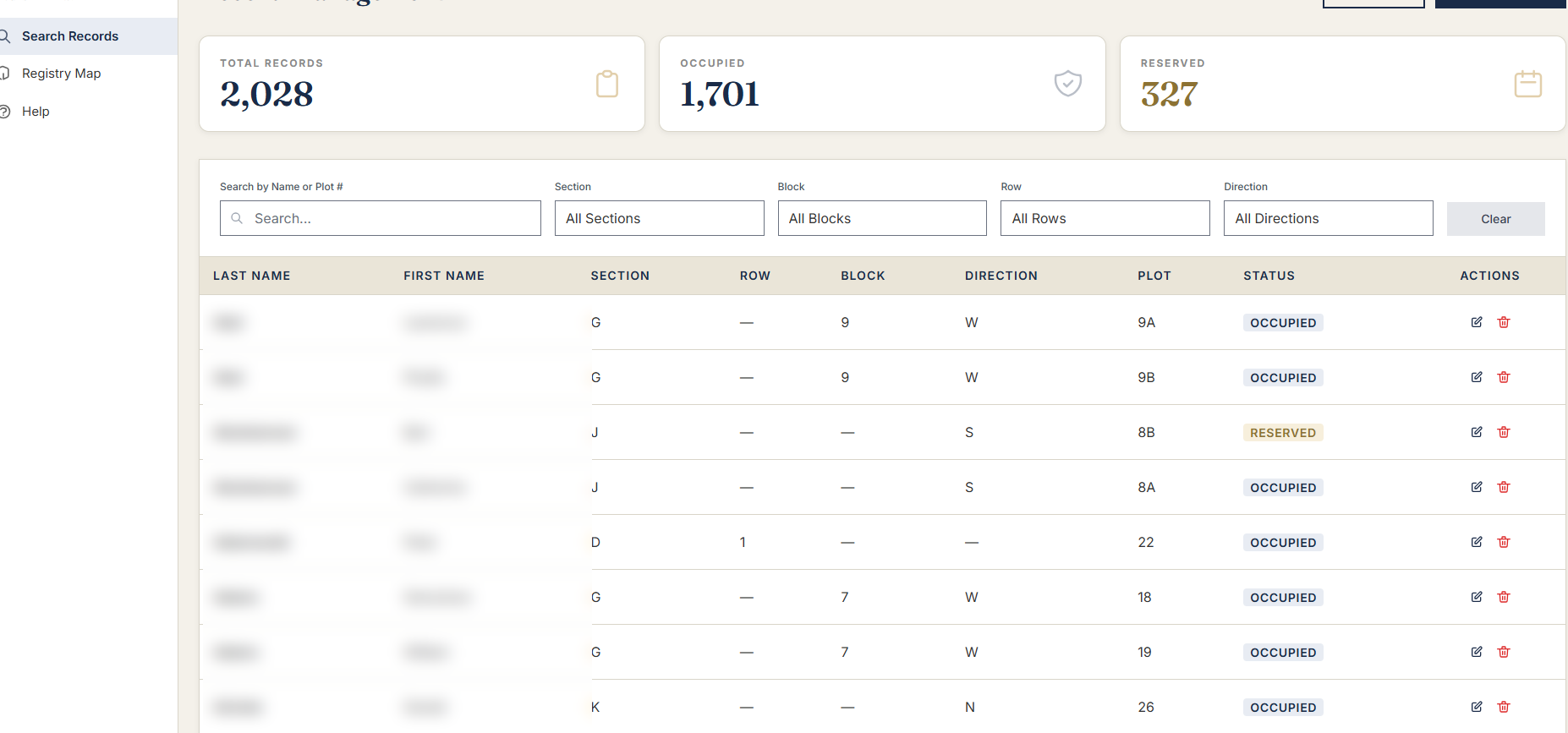Click the DIRECTION column header
The width and height of the screenshot is (1568, 733).
(1001, 276)
